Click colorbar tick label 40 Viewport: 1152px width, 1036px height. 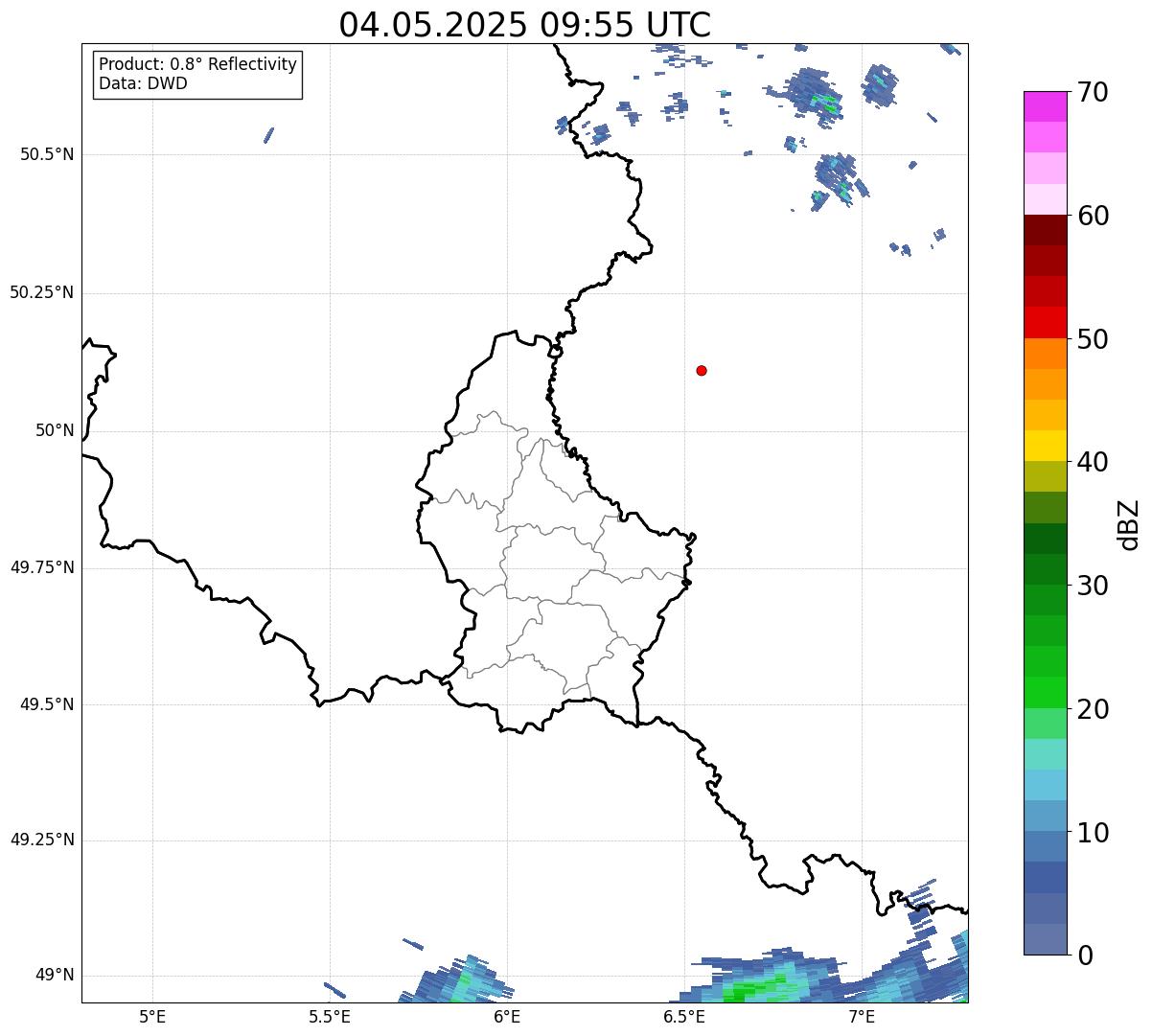(1093, 462)
